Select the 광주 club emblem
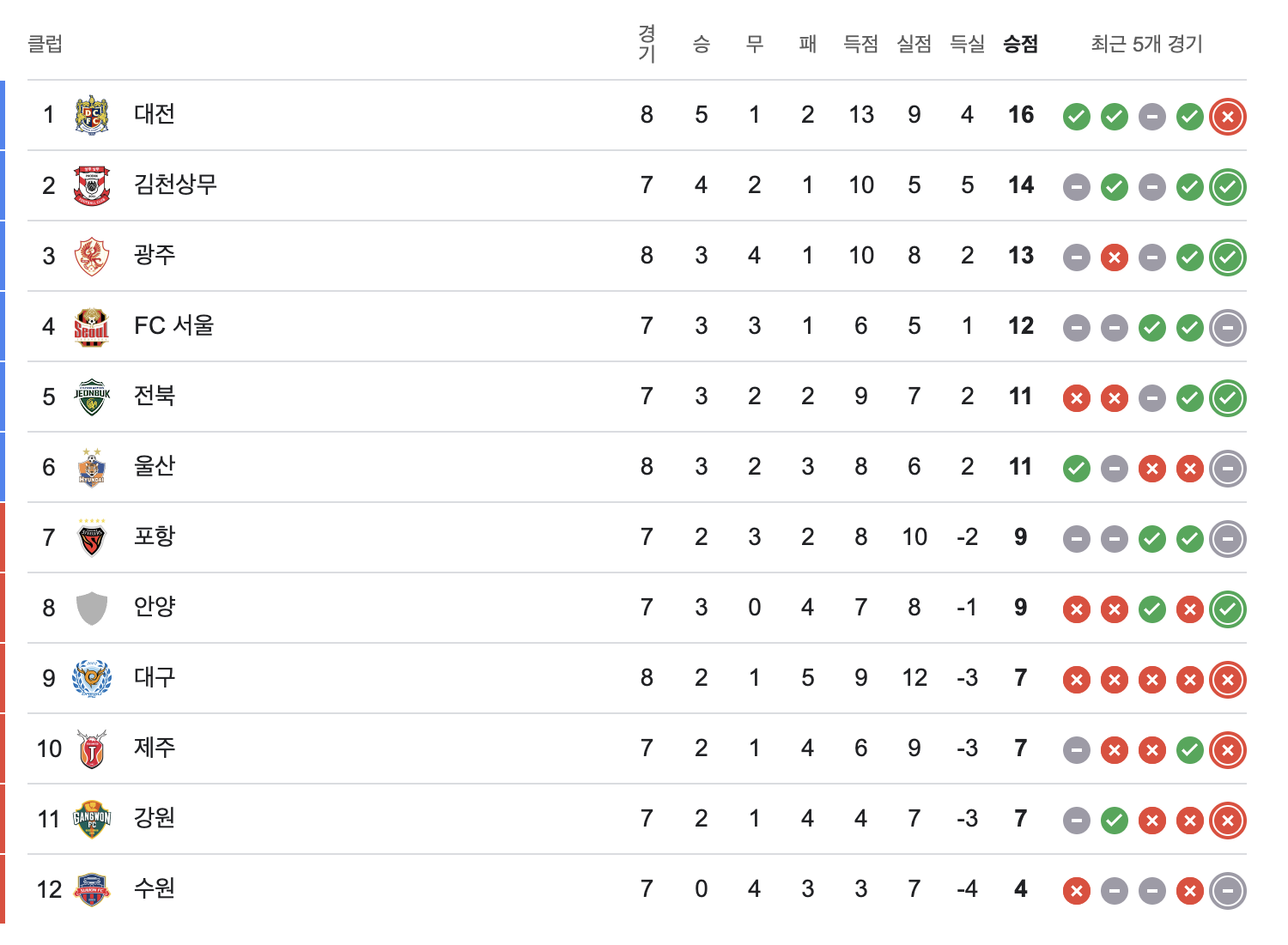This screenshot has width=1288, height=945. (x=92, y=256)
